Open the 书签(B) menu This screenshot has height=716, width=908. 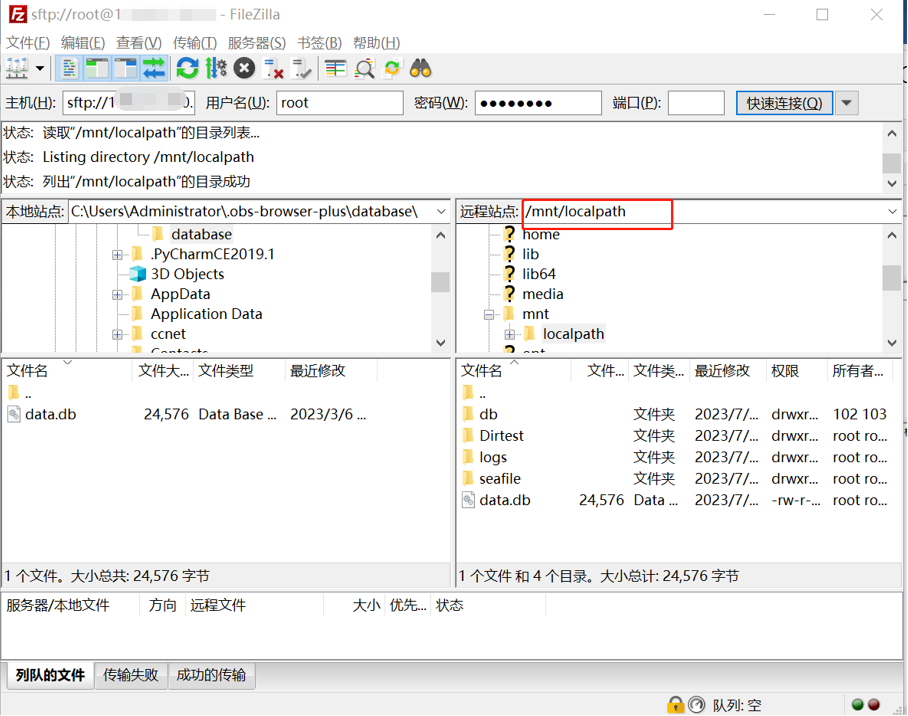(x=319, y=43)
